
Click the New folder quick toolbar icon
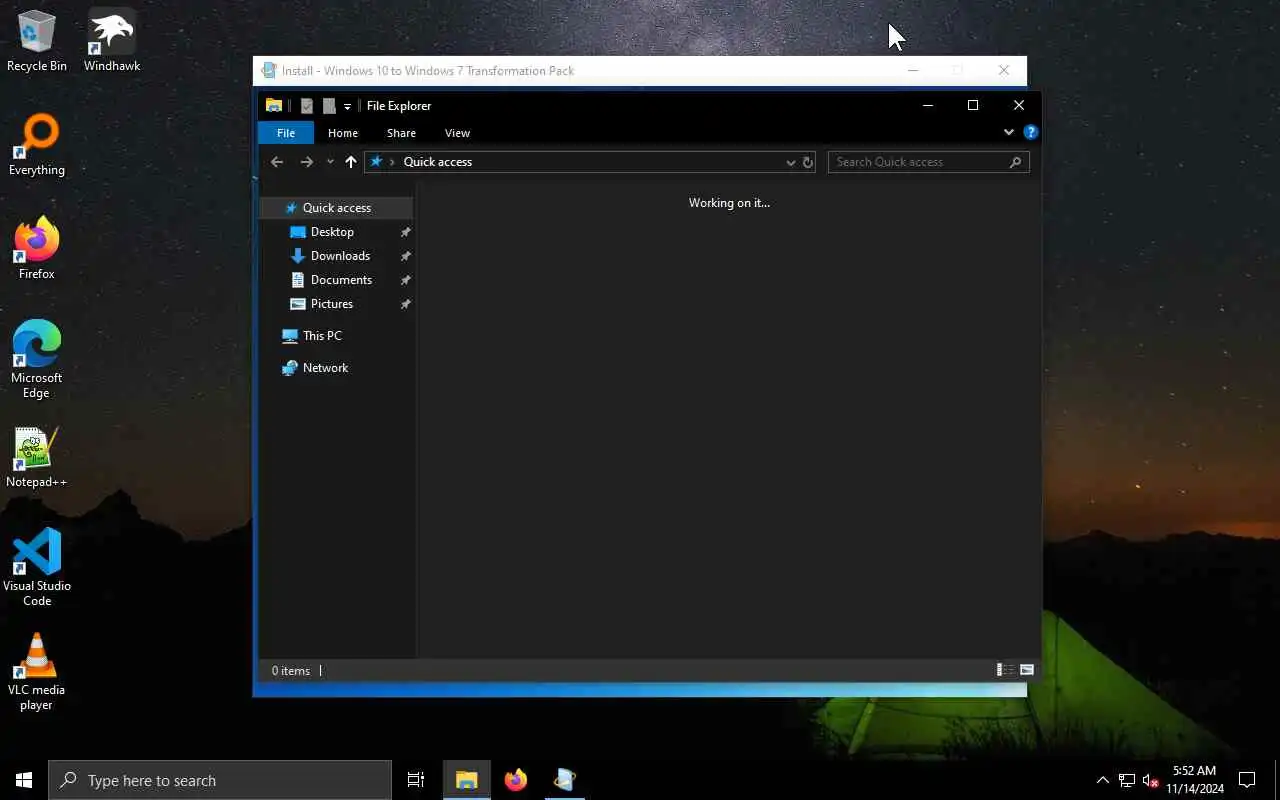pyautogui.click(x=329, y=106)
